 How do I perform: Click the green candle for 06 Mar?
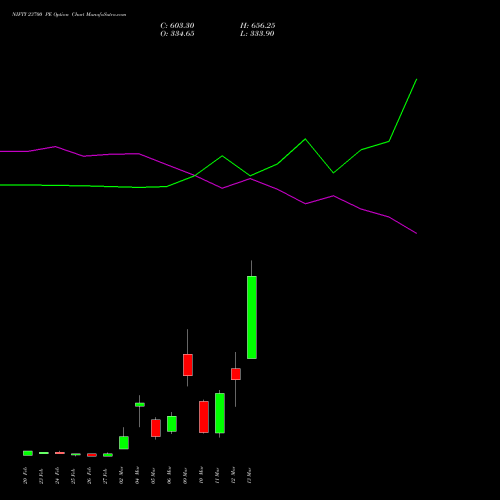click(x=172, y=424)
